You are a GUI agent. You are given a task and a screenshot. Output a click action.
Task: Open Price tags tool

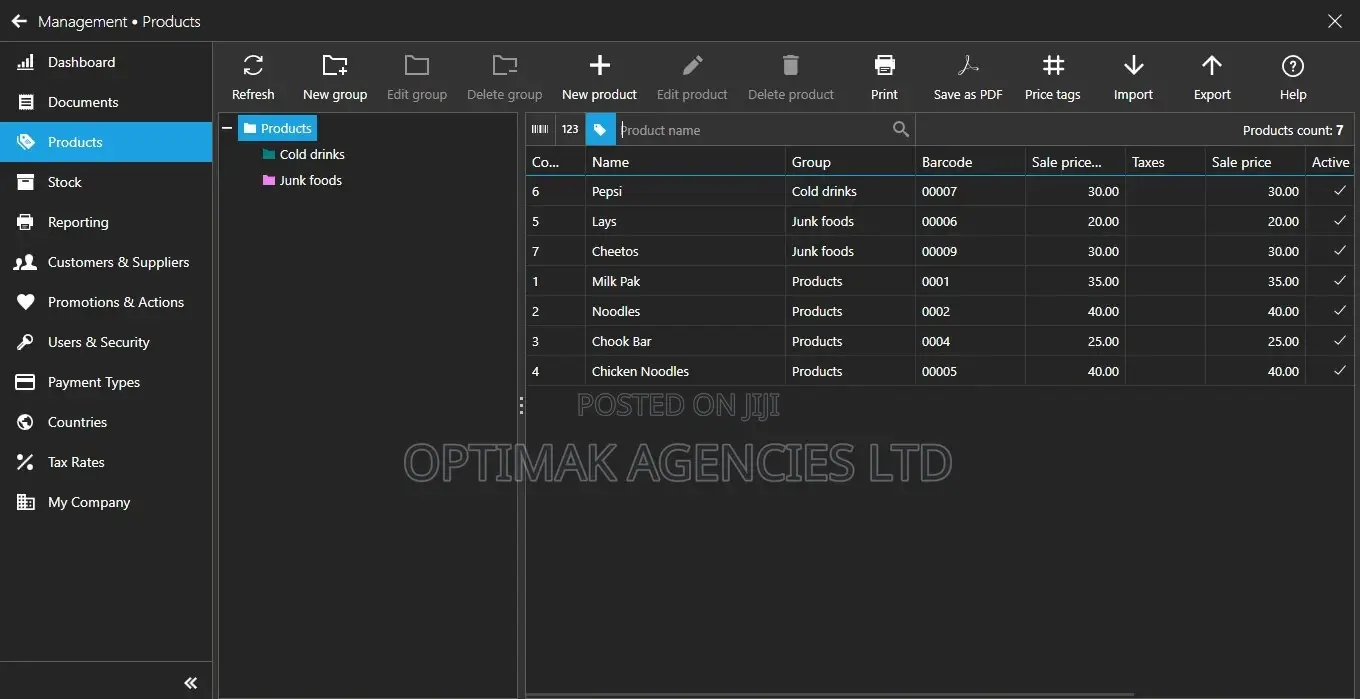coord(1053,78)
